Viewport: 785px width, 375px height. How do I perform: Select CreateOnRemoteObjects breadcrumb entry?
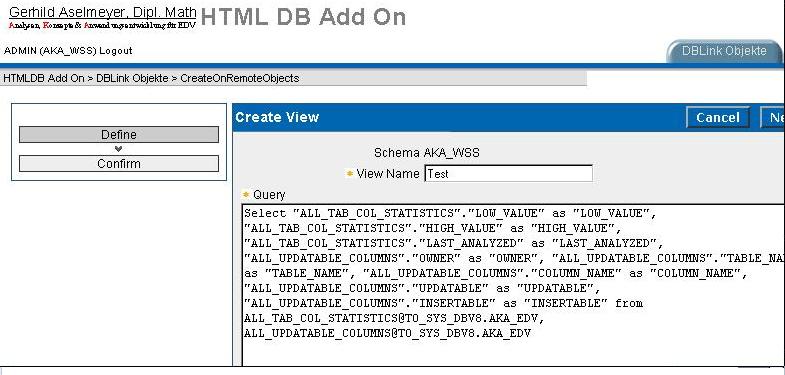[x=240, y=78]
